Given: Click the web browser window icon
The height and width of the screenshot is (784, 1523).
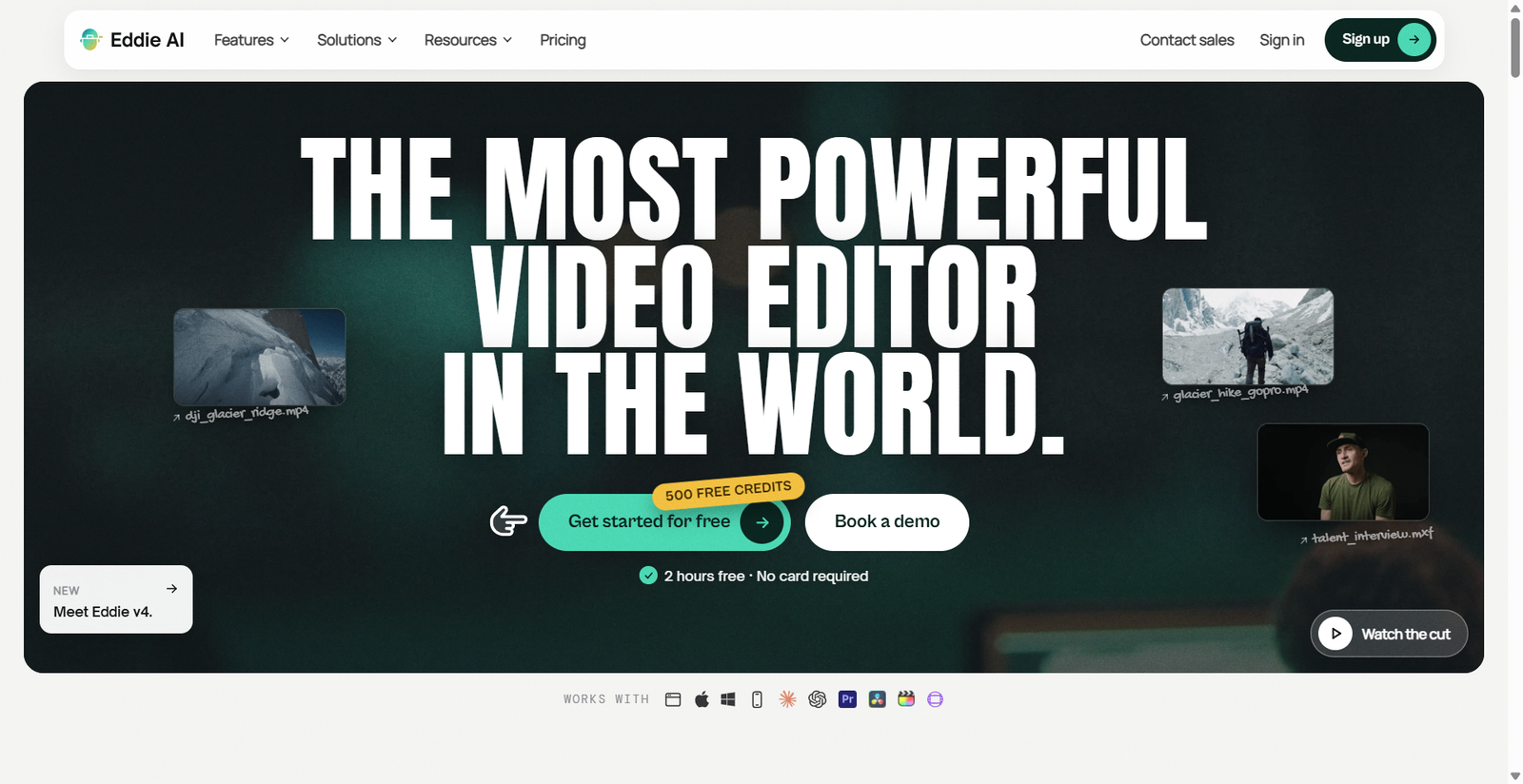Looking at the screenshot, I should tap(673, 699).
